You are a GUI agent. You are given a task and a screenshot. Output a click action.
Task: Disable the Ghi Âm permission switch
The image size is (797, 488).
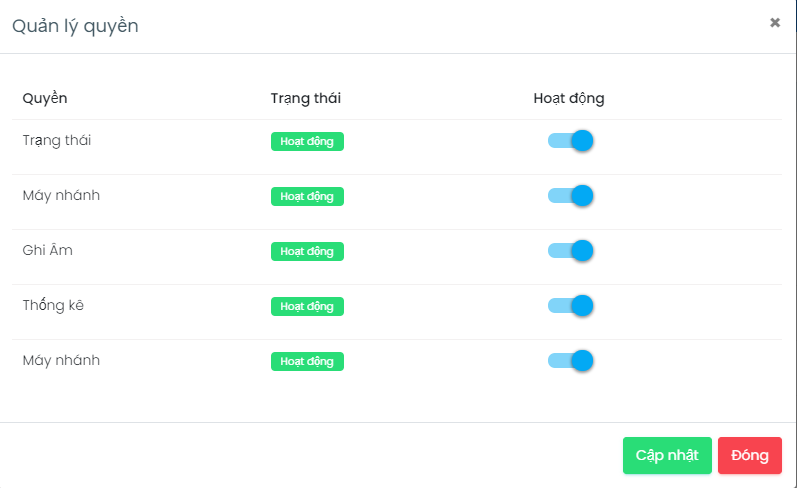[571, 251]
